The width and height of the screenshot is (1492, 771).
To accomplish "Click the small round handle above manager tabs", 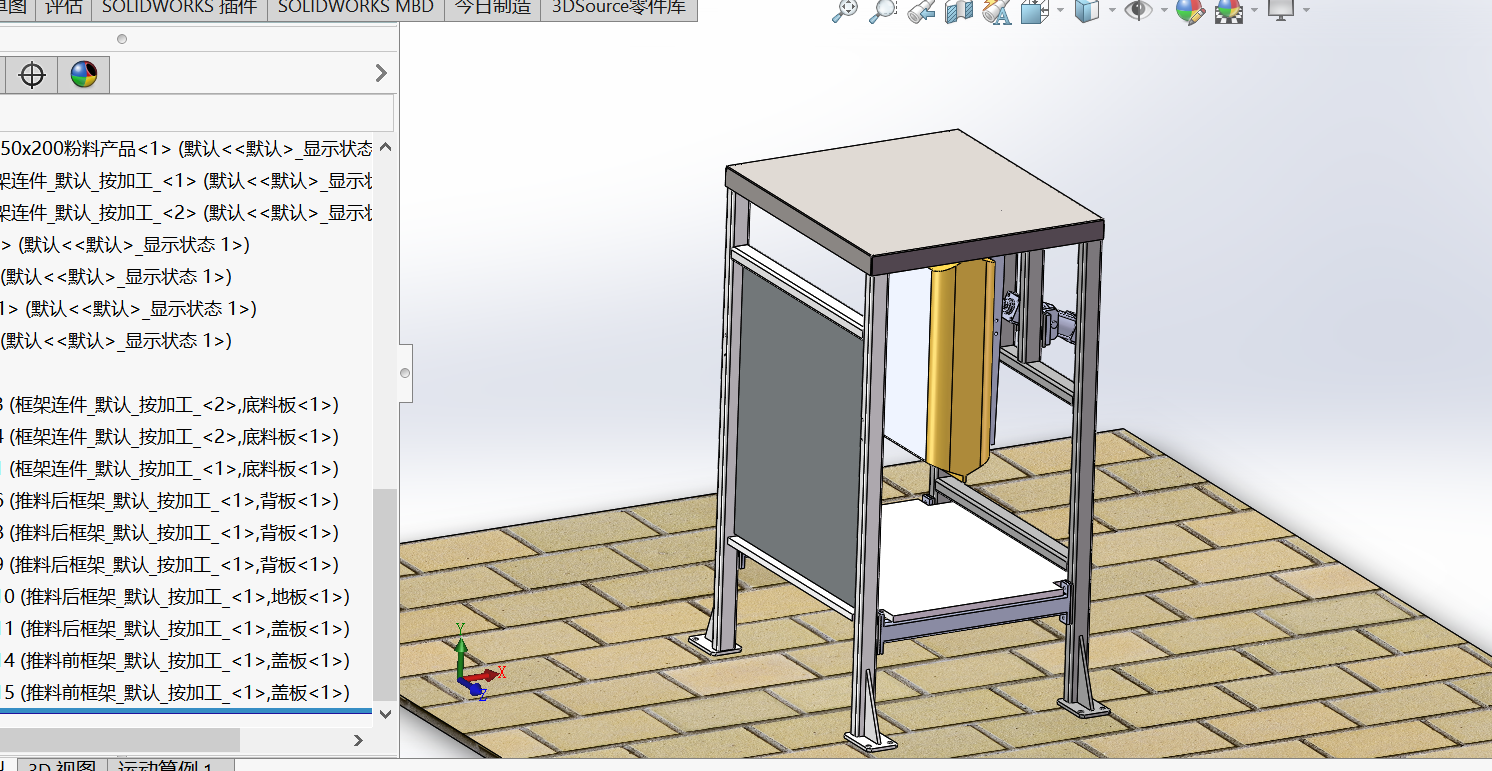I will click(122, 39).
